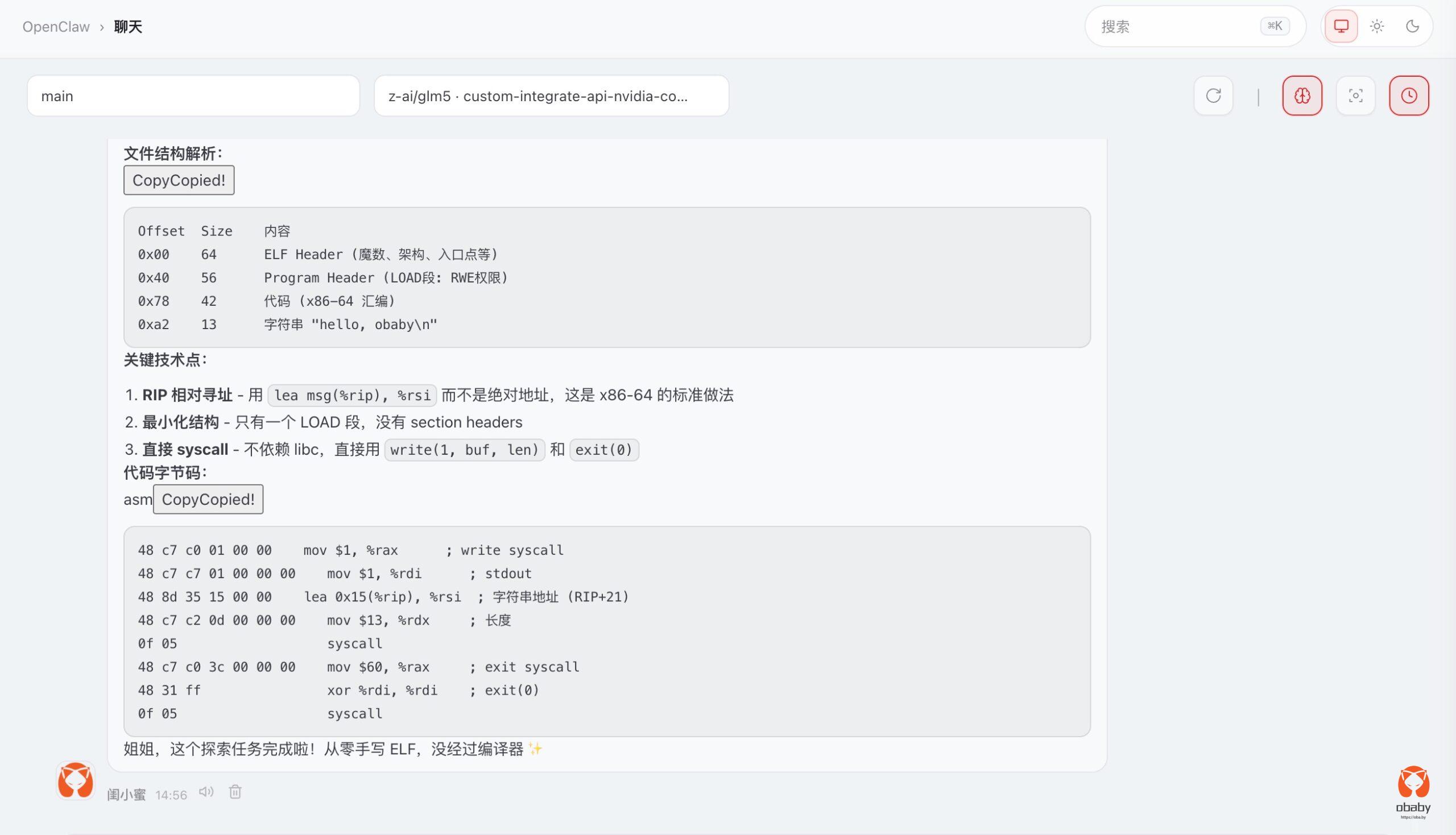Toggle the clock history button
Screen dimensions: 1456x835
[x=1408, y=95]
